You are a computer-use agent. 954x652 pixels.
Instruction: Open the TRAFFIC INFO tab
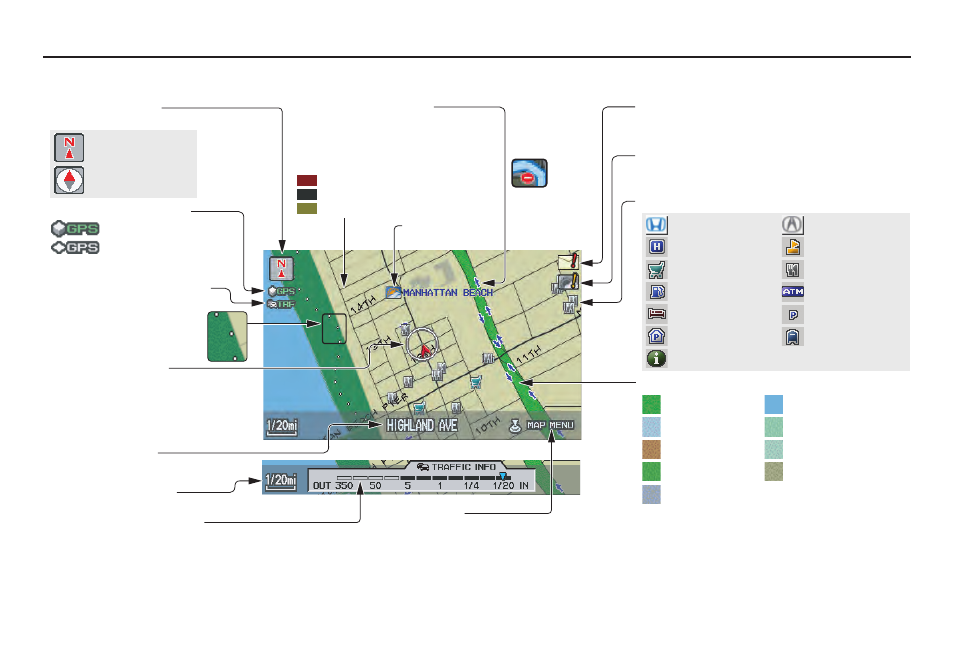coord(458,466)
